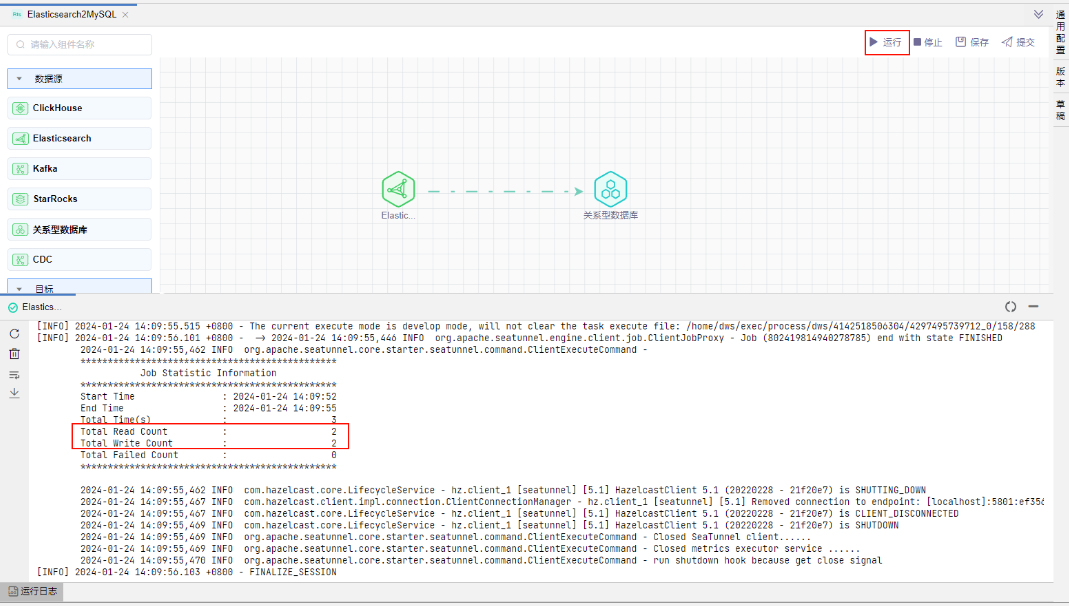
Task: Collapse the 目标 section
Action: pyautogui.click(x=80, y=288)
